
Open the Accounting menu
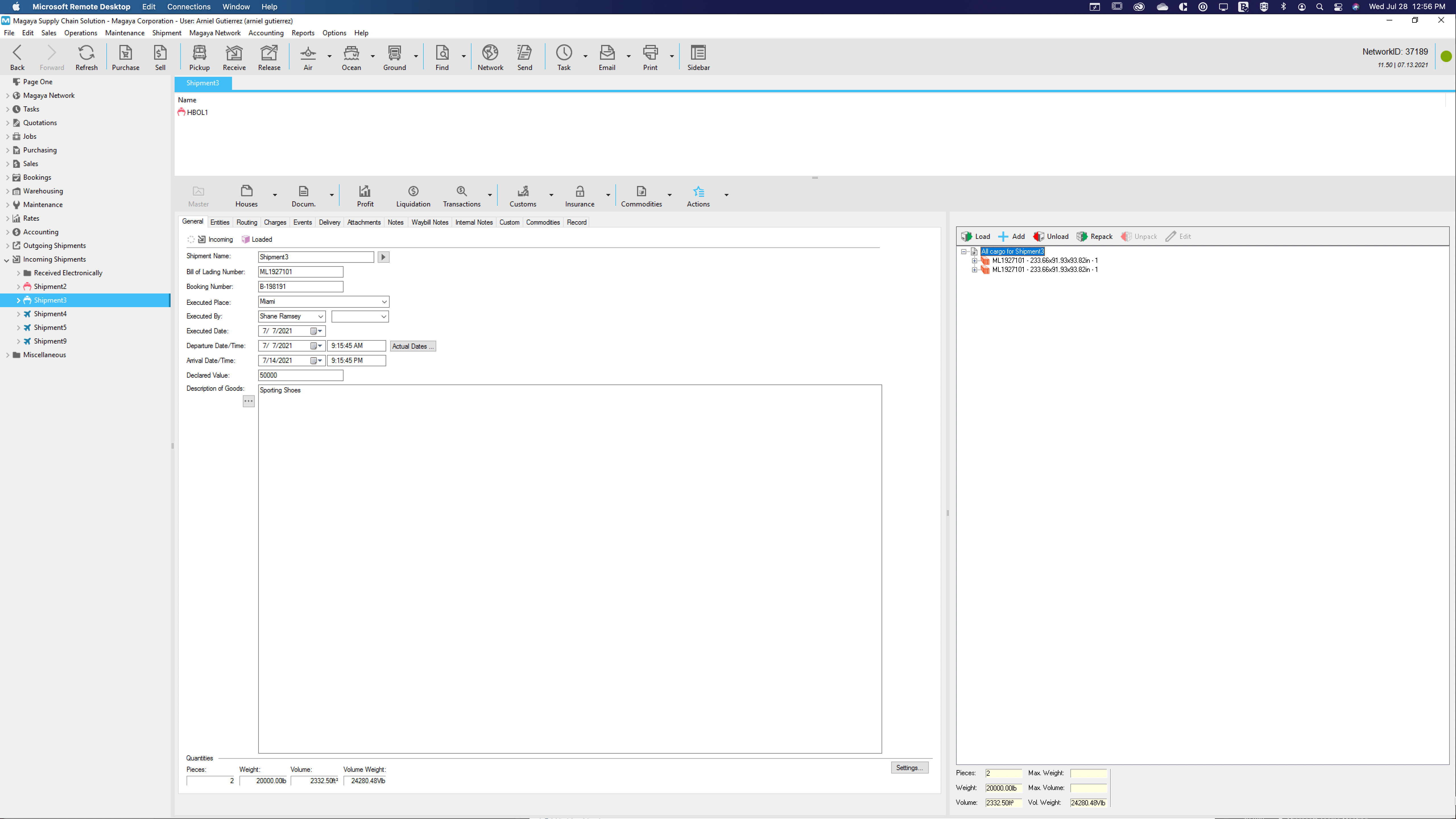click(266, 33)
